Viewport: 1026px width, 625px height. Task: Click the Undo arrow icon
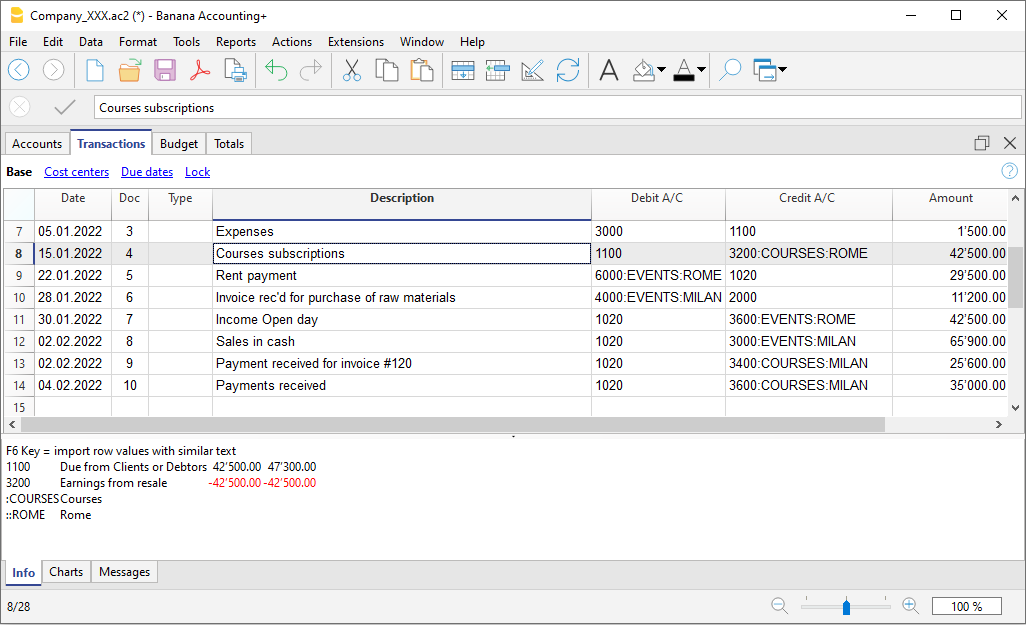pyautogui.click(x=276, y=70)
